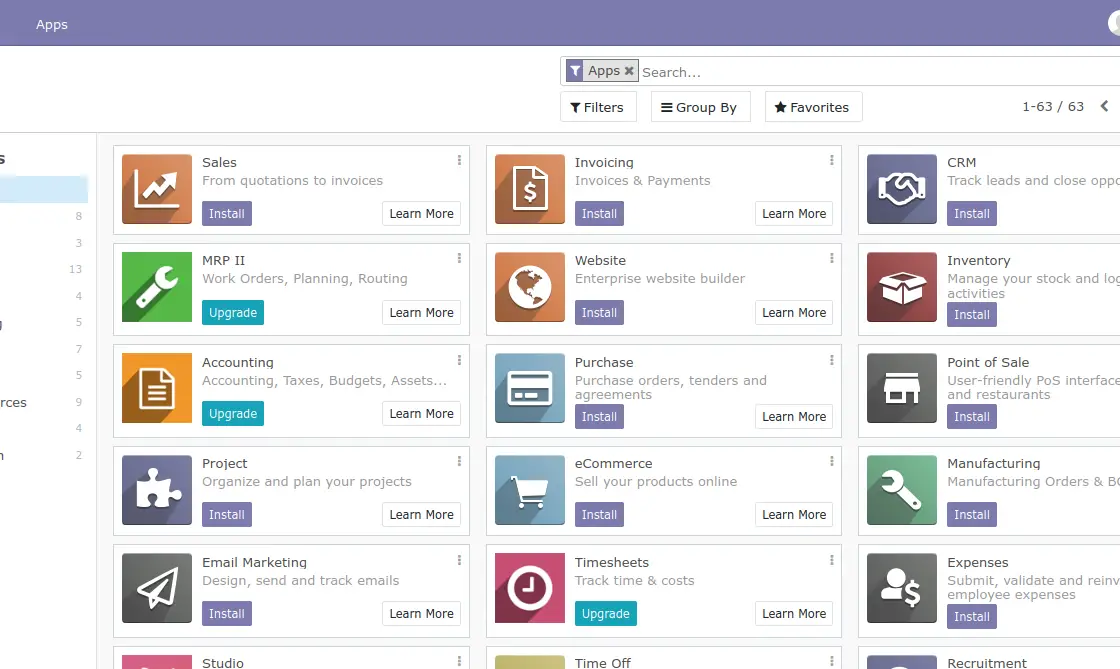
Task: Select the highlighted sidebar category row
Action: [44, 189]
